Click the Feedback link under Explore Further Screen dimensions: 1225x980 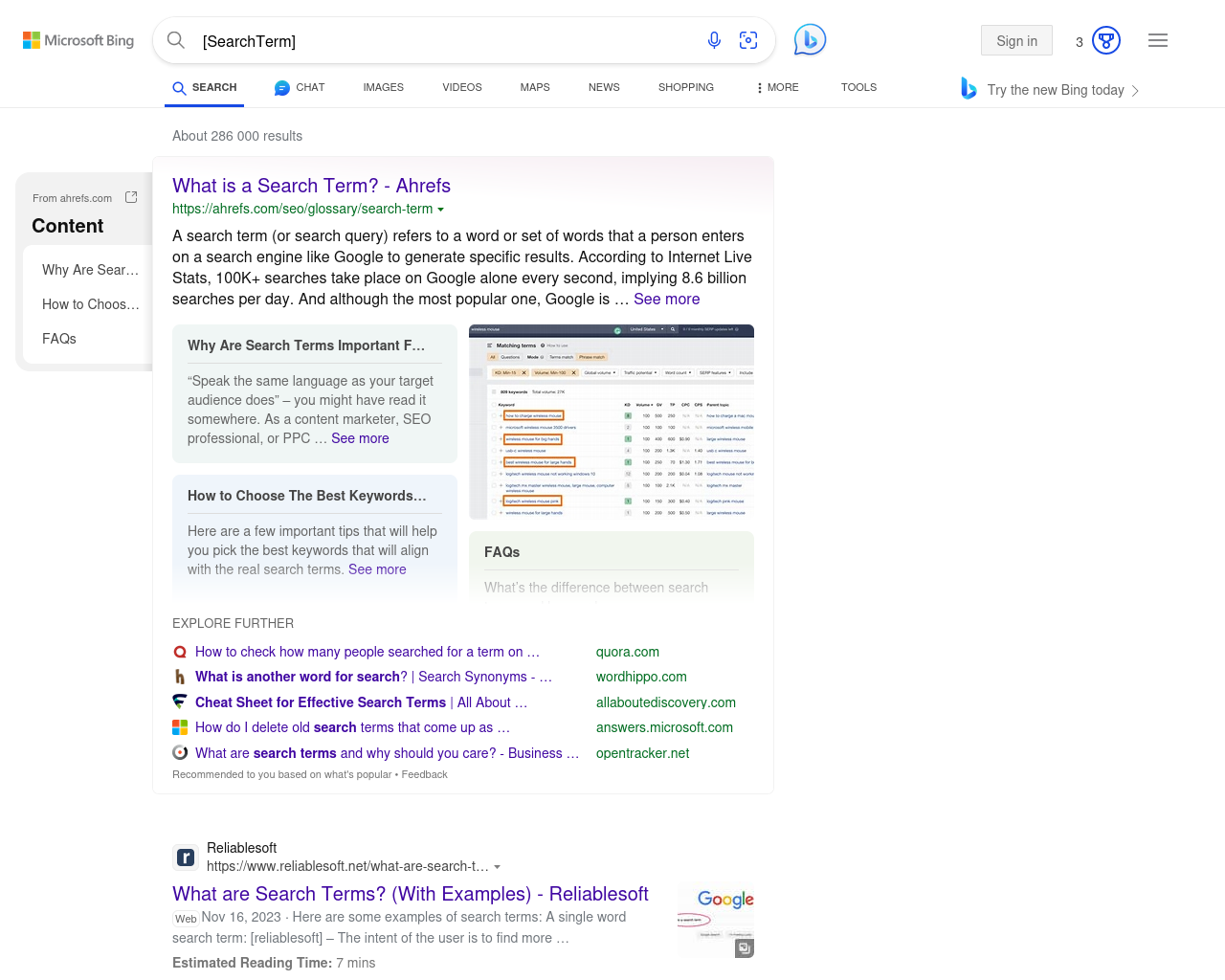(x=424, y=774)
